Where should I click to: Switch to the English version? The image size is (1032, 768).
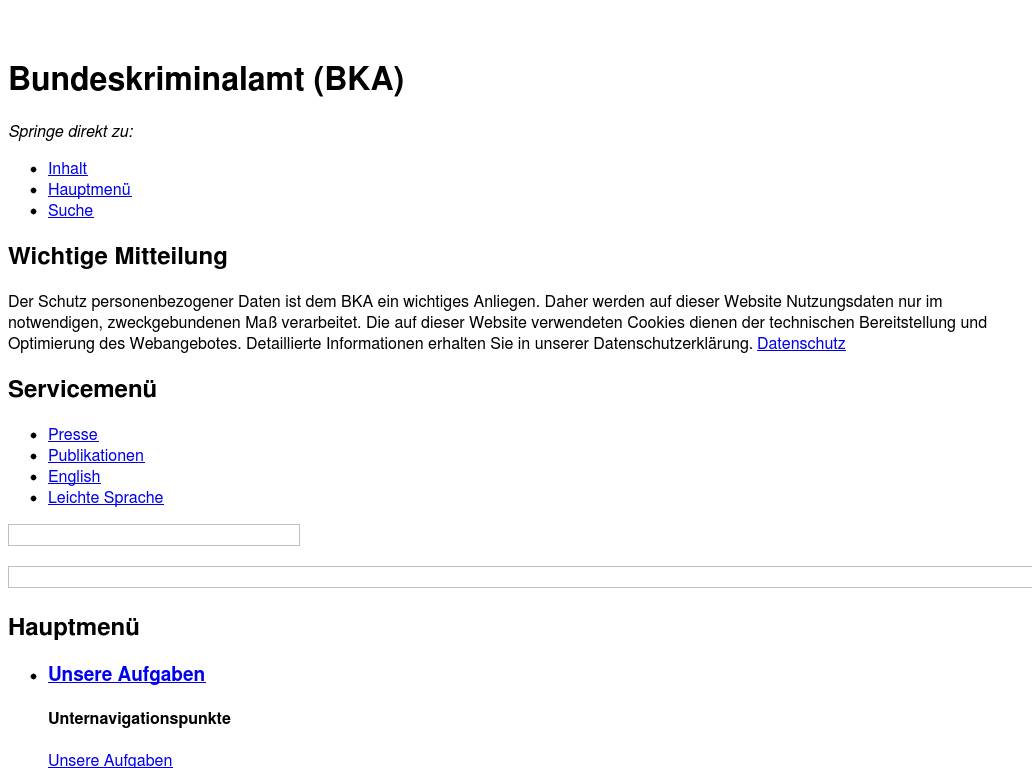point(74,476)
